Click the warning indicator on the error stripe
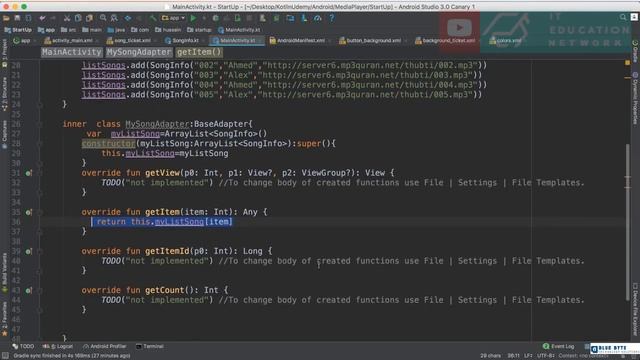Viewport: 640px width, 360px height. [x=628, y=63]
